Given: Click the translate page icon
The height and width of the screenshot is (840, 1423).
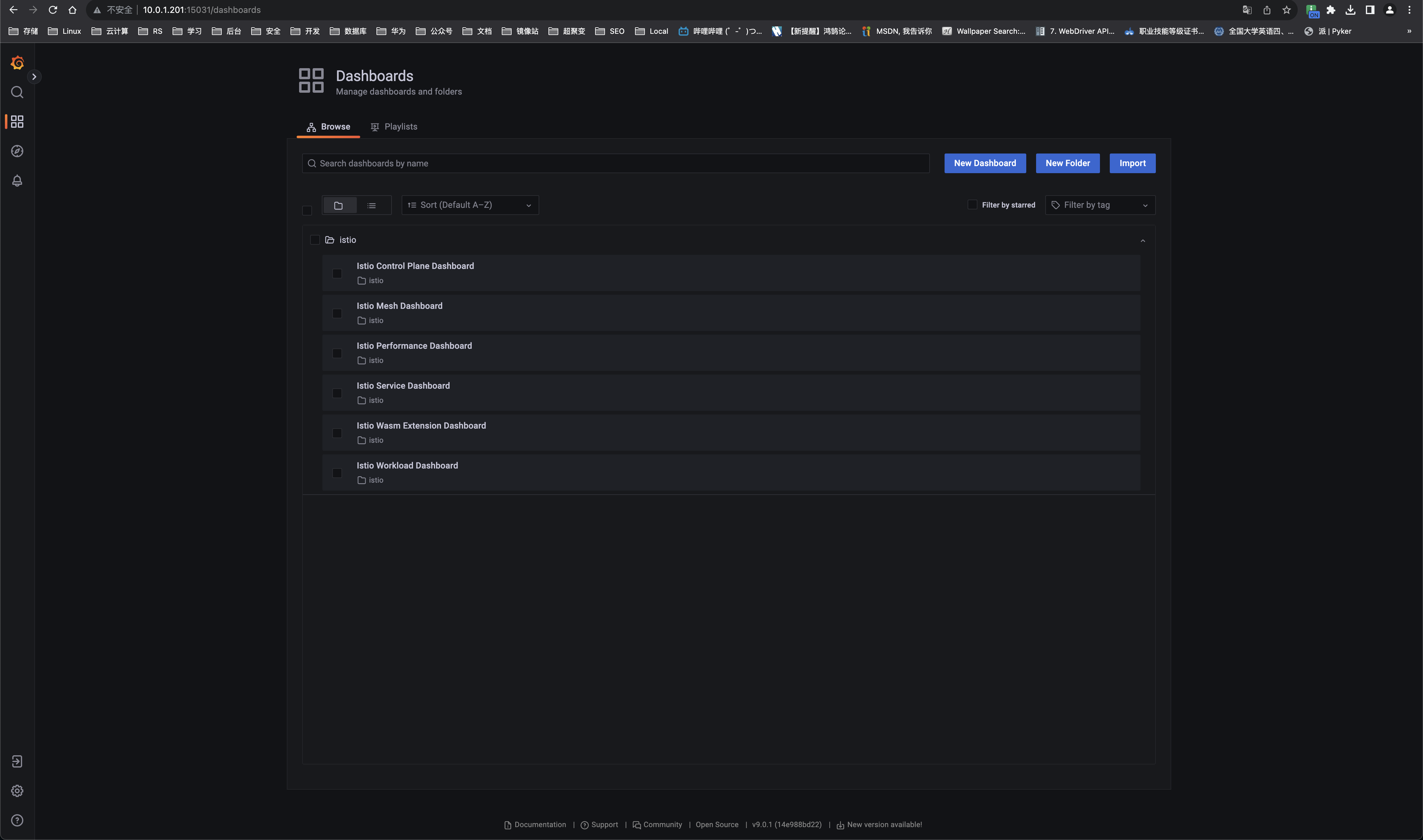Looking at the screenshot, I should point(1247,10).
